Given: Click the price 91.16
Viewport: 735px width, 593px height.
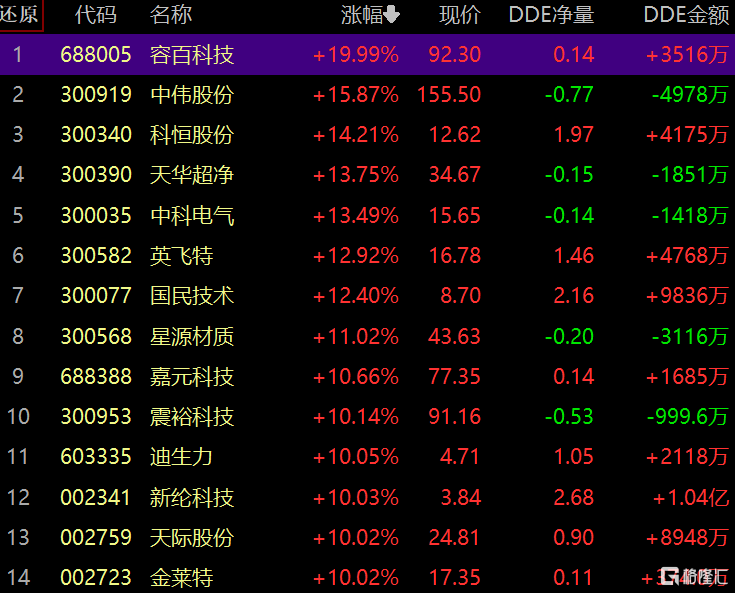Looking at the screenshot, I should coord(455,417).
